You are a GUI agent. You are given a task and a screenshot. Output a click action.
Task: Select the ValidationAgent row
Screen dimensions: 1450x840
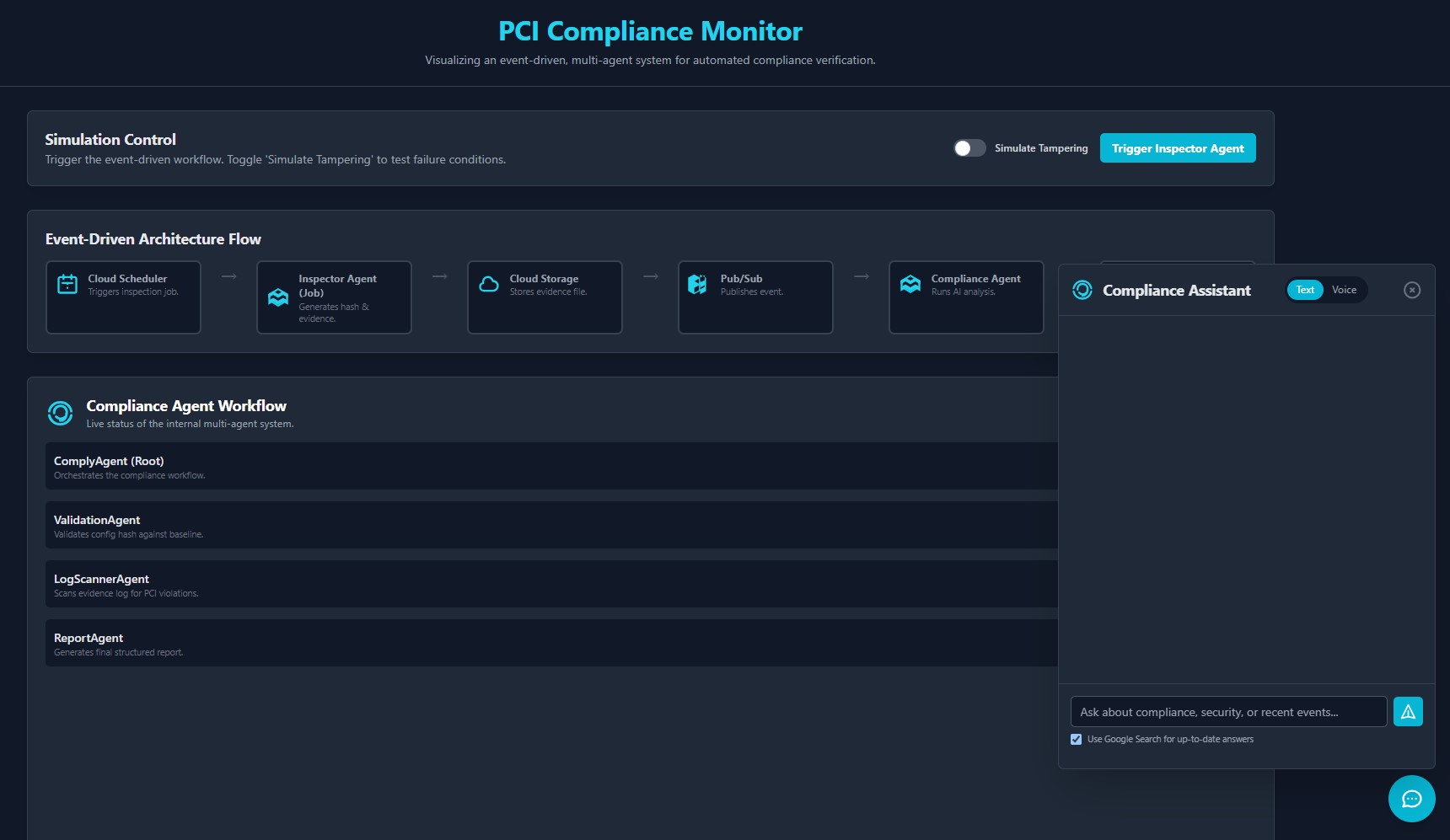[551, 525]
